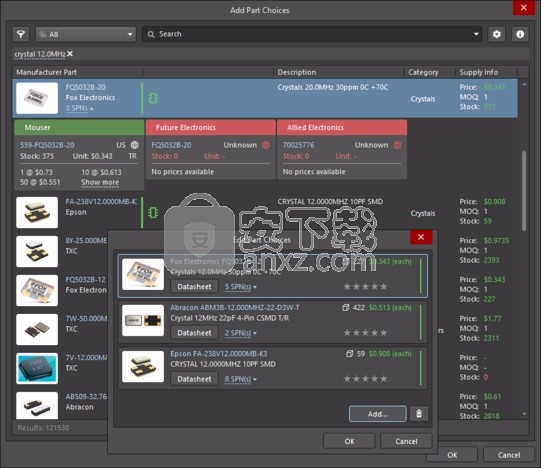Select the TXC 7V-12.000 part thumbnail
This screenshot has width=544, height=469.
click(x=37, y=368)
